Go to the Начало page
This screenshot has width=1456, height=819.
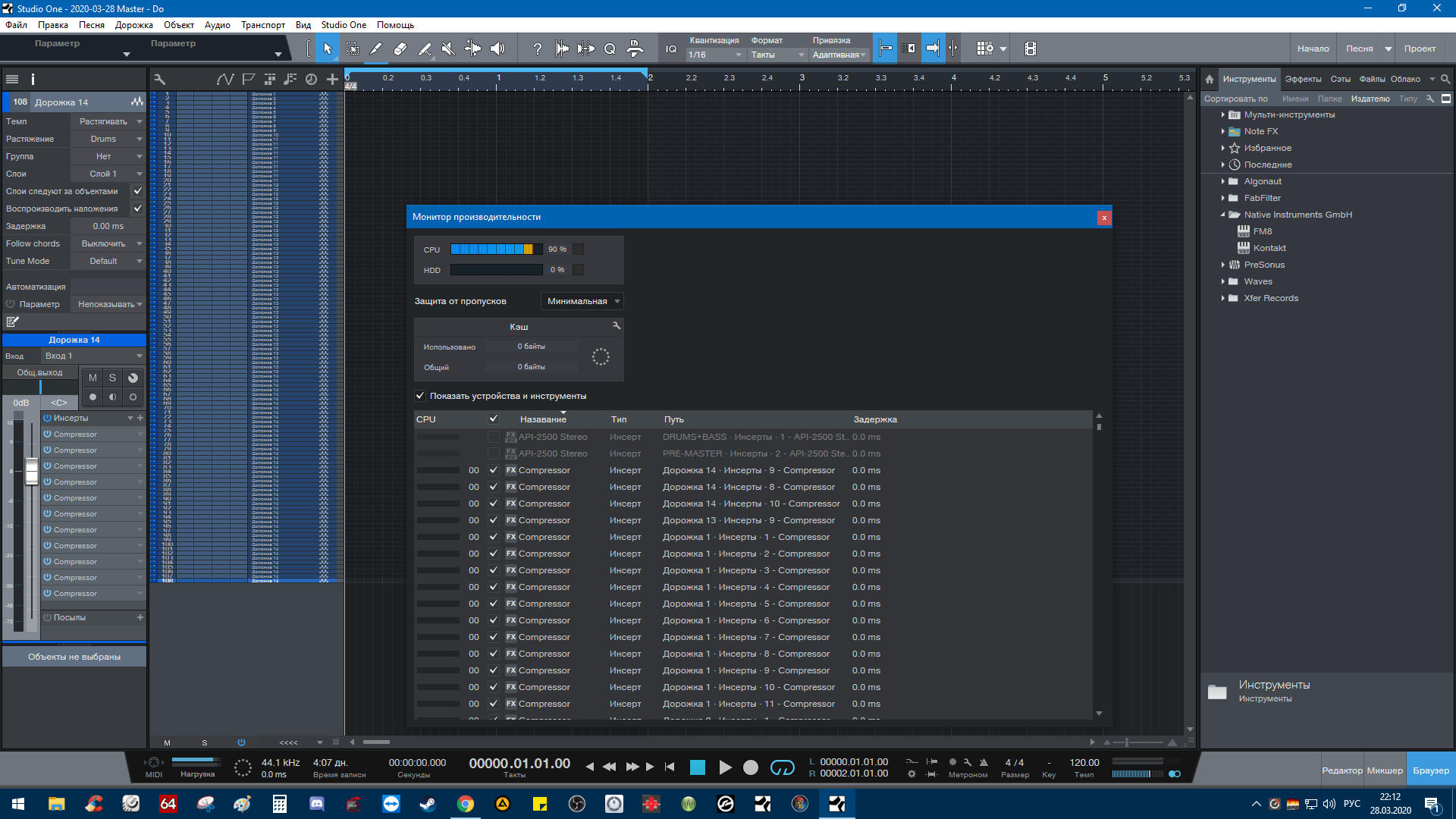[x=1313, y=49]
